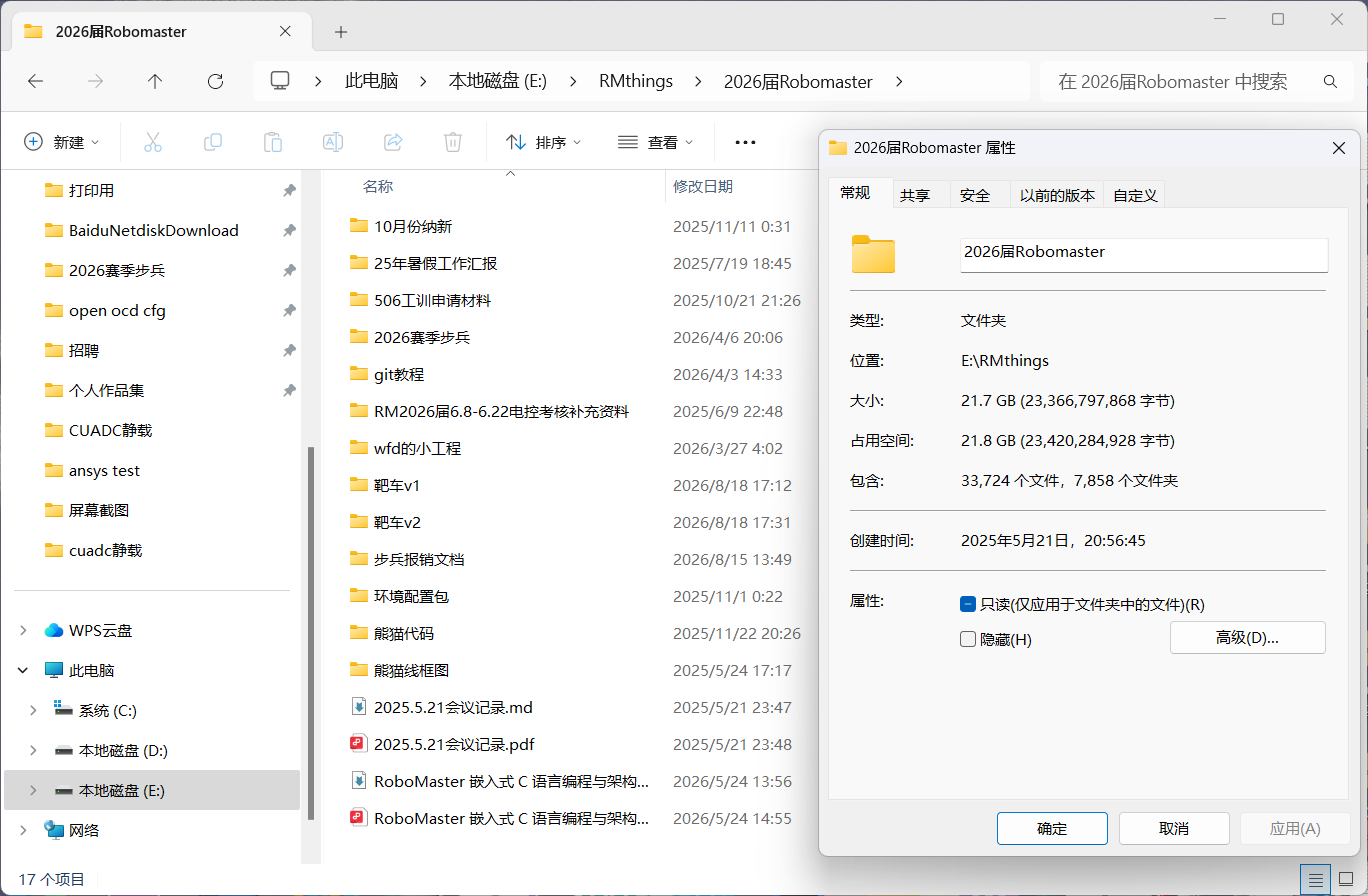Viewport: 1368px width, 896px height.
Task: Click the search magnifier icon
Action: click(x=1330, y=82)
